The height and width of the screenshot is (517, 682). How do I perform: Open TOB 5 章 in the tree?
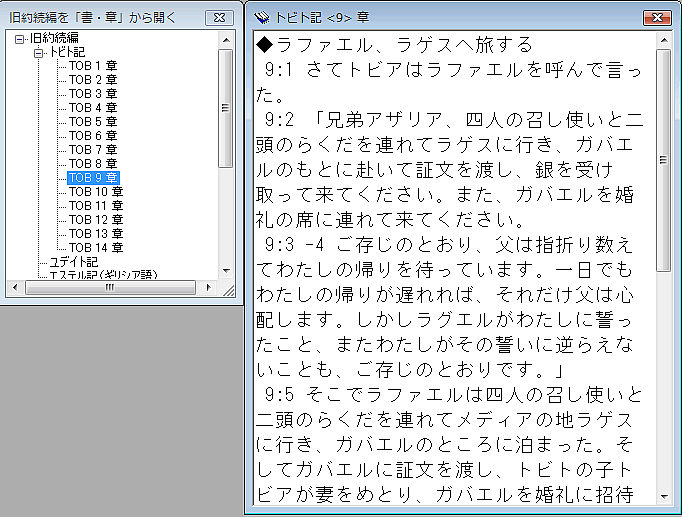click(93, 122)
